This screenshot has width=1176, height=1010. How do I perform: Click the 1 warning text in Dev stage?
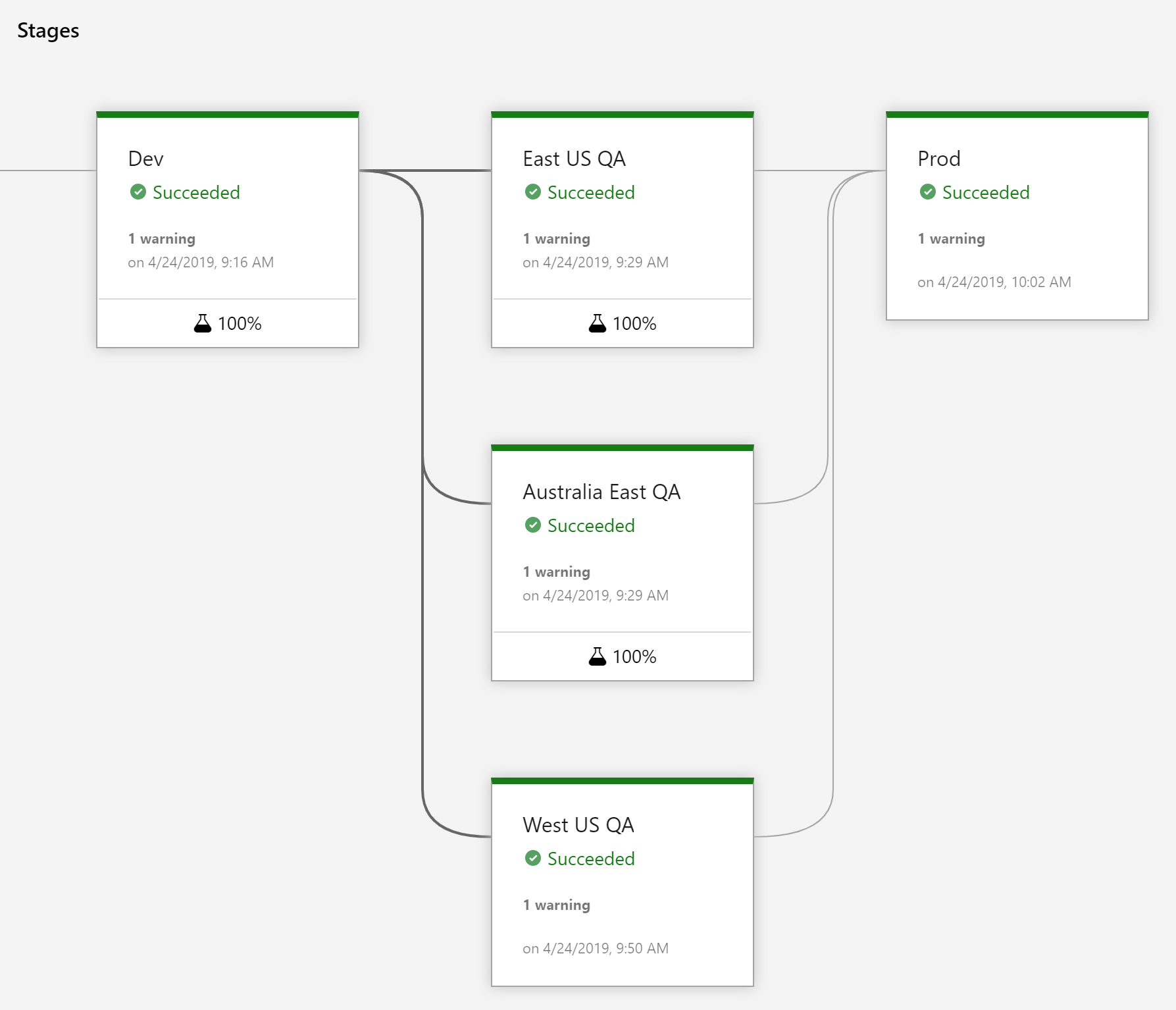[161, 239]
